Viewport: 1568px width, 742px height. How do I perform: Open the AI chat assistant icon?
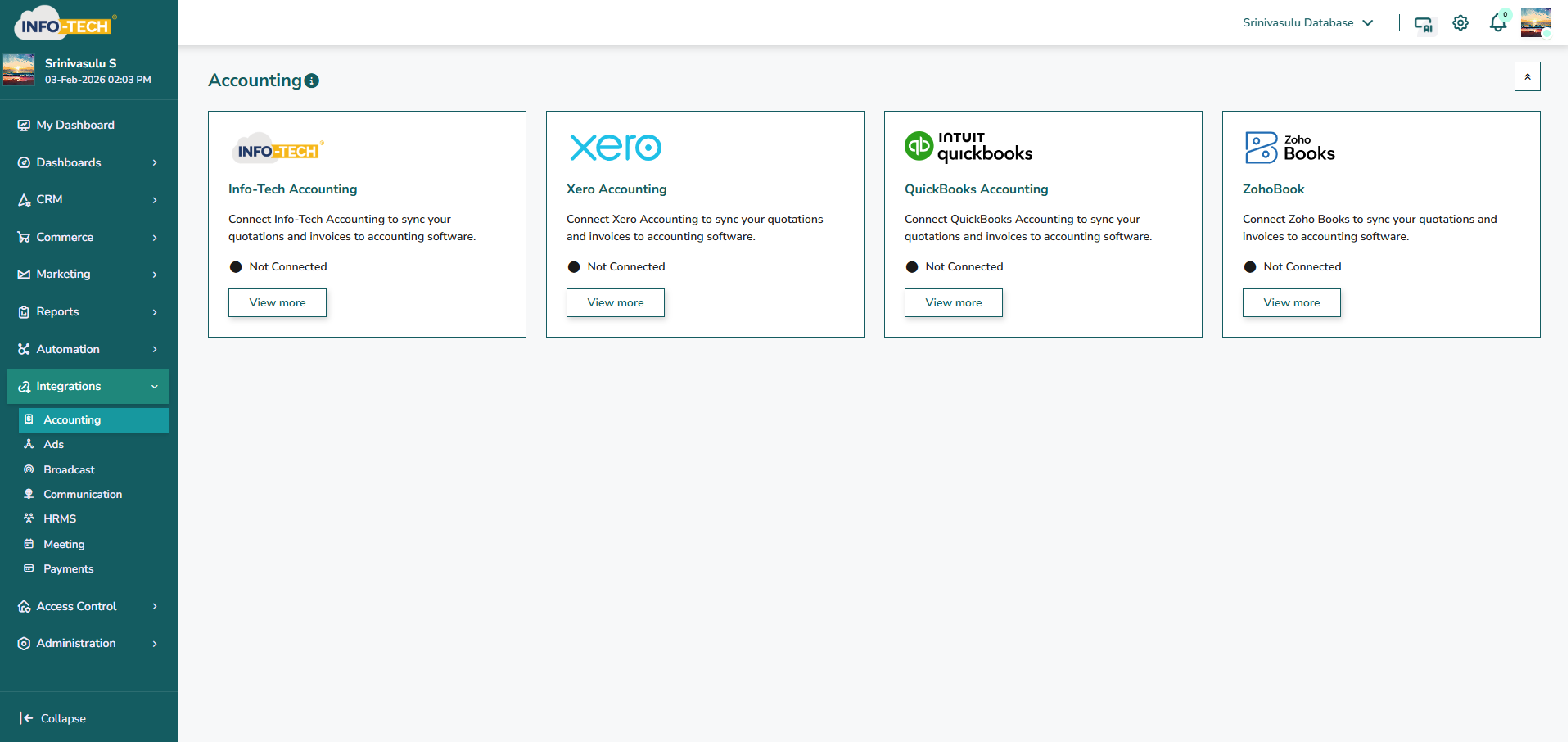tap(1423, 24)
